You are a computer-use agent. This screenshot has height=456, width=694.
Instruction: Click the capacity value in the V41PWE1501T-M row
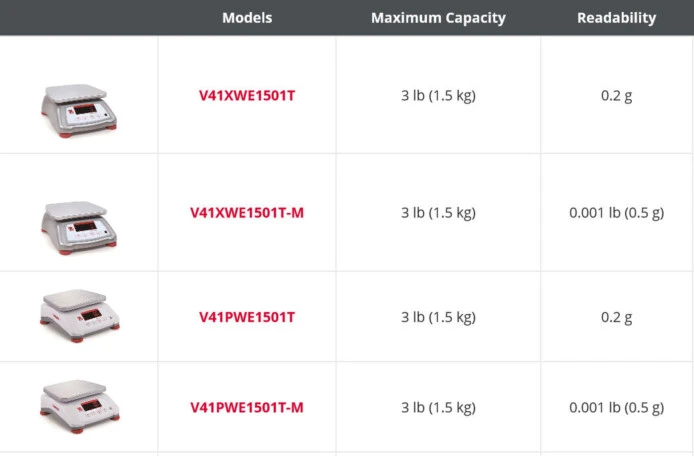pyautogui.click(x=438, y=407)
